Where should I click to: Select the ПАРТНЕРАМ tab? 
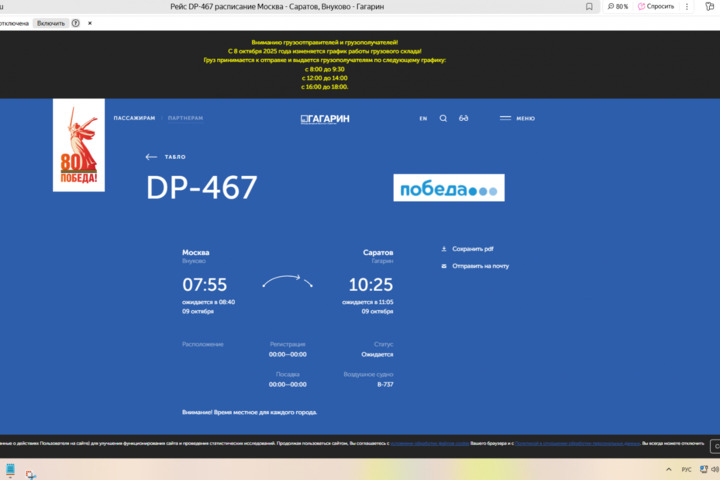click(185, 118)
